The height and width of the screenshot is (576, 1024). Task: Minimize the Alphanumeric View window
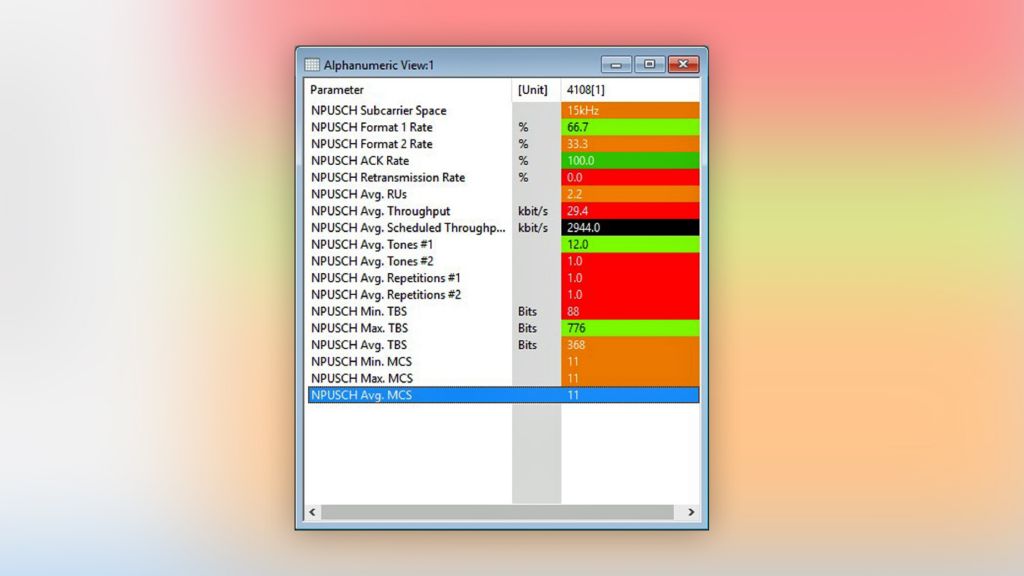(x=615, y=64)
